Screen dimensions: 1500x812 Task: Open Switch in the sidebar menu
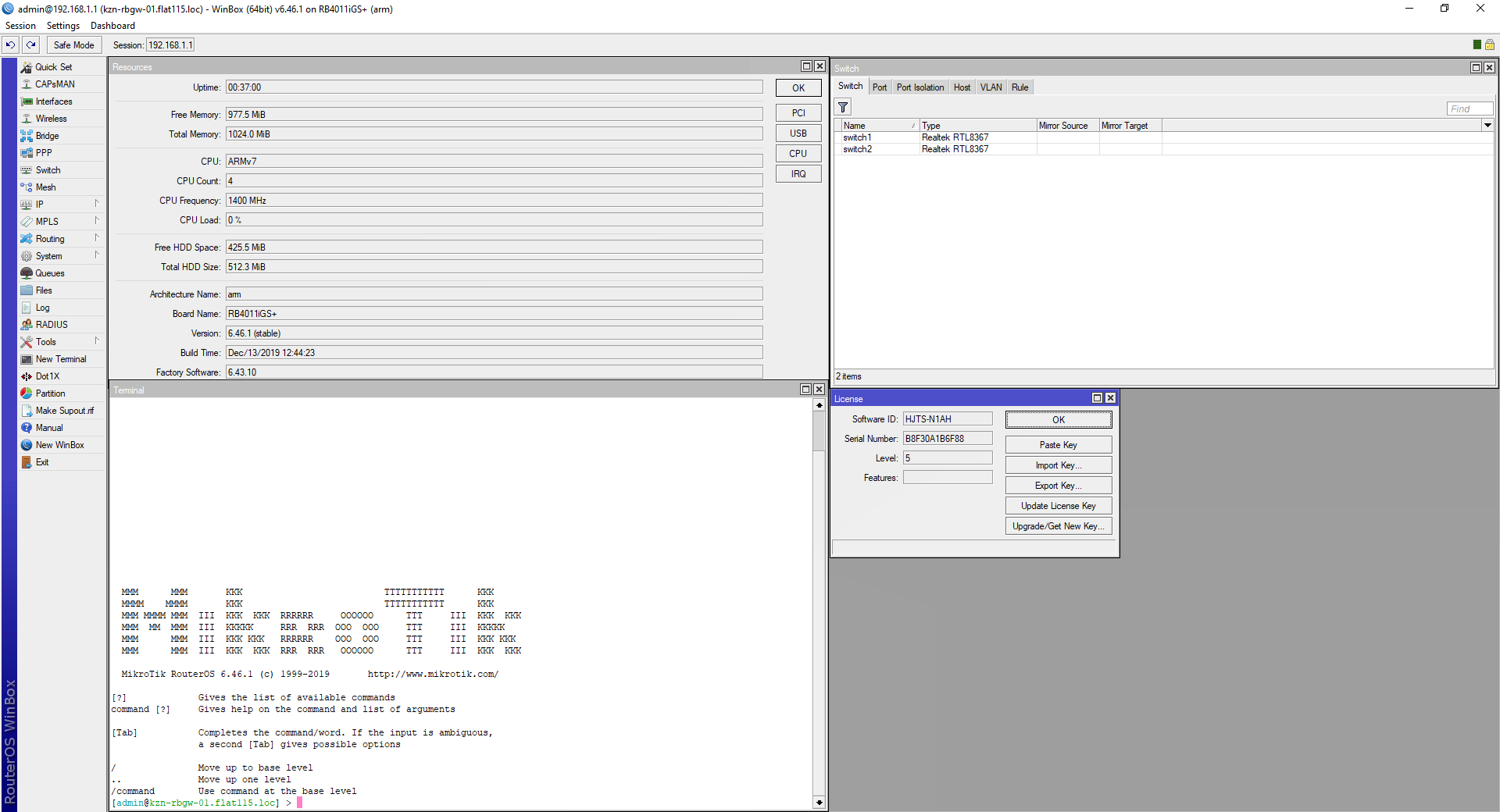coord(48,170)
